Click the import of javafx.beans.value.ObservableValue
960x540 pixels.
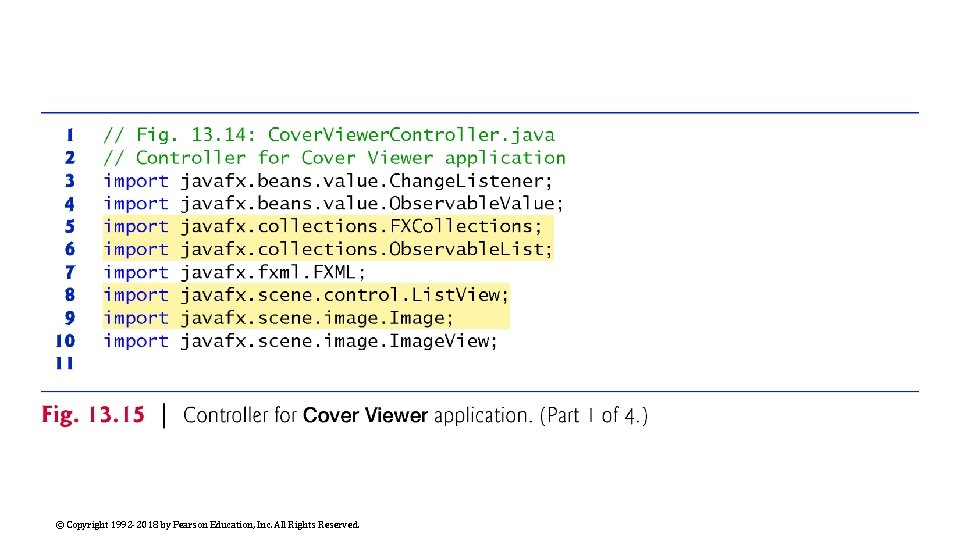click(333, 204)
